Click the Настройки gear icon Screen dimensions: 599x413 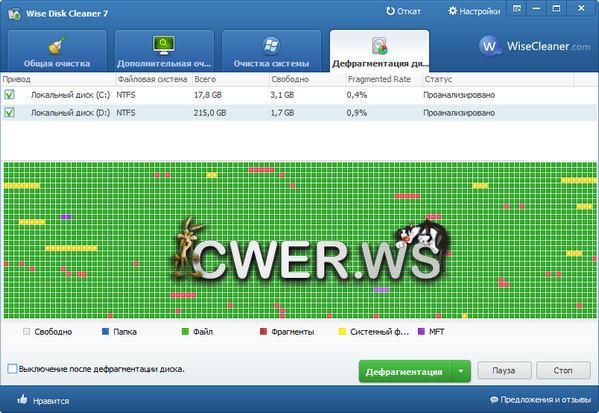[452, 11]
